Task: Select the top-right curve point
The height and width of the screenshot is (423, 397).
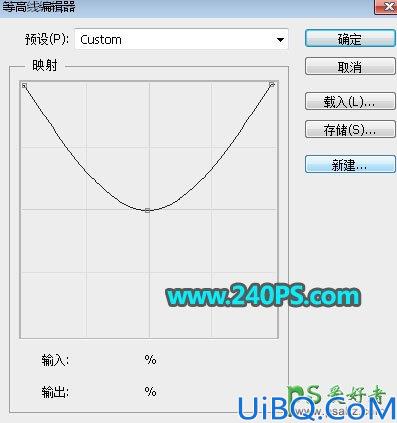Action: [272, 85]
